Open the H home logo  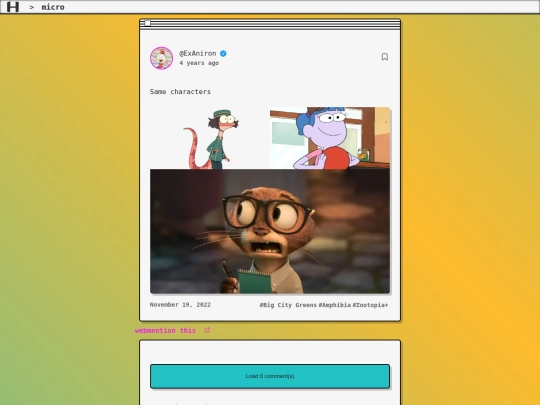pos(13,7)
